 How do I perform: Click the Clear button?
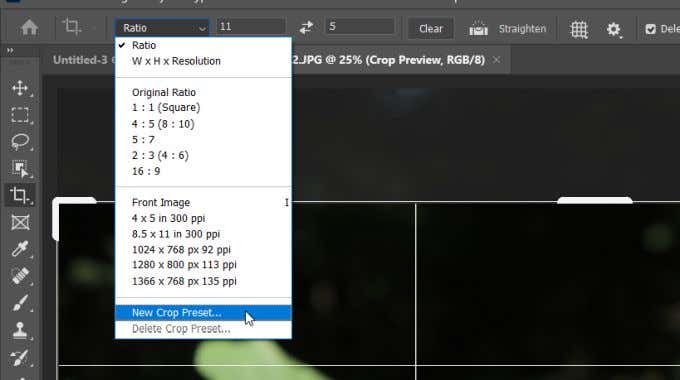click(x=431, y=29)
